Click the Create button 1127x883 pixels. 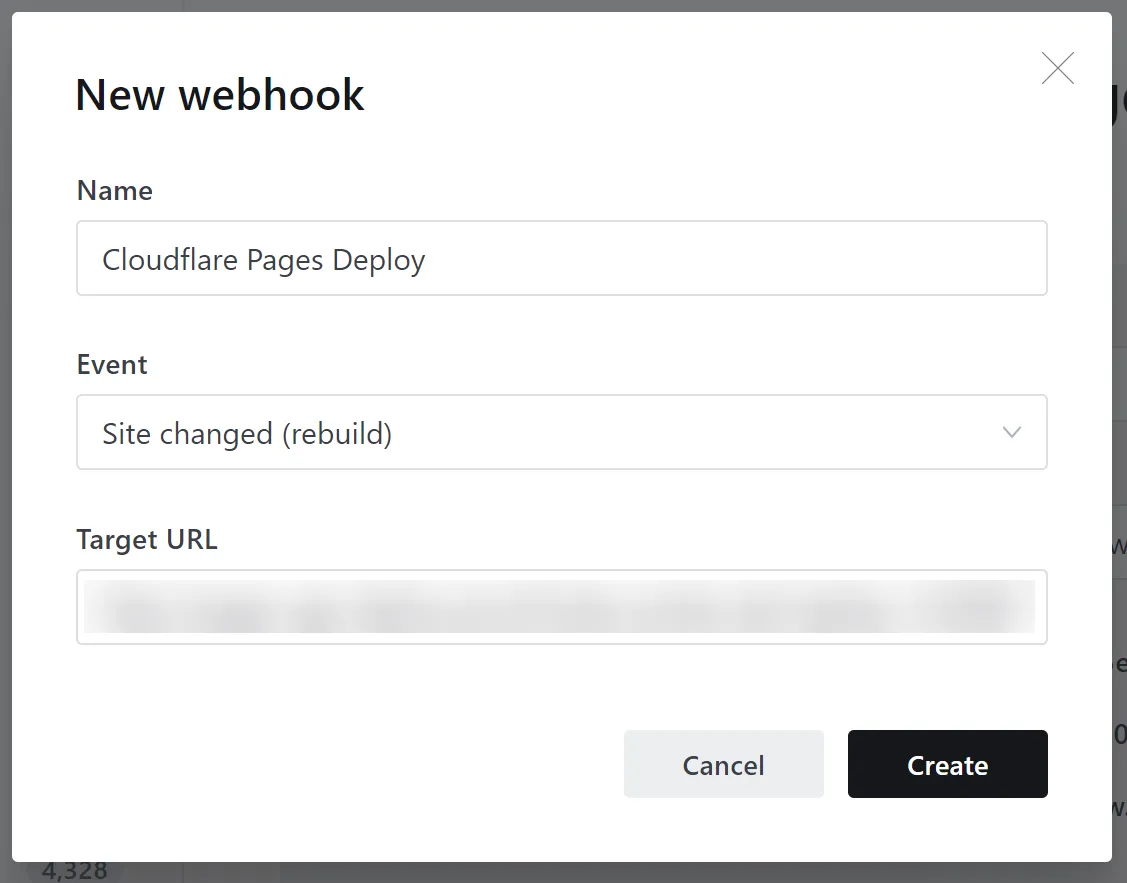pyautogui.click(x=947, y=764)
